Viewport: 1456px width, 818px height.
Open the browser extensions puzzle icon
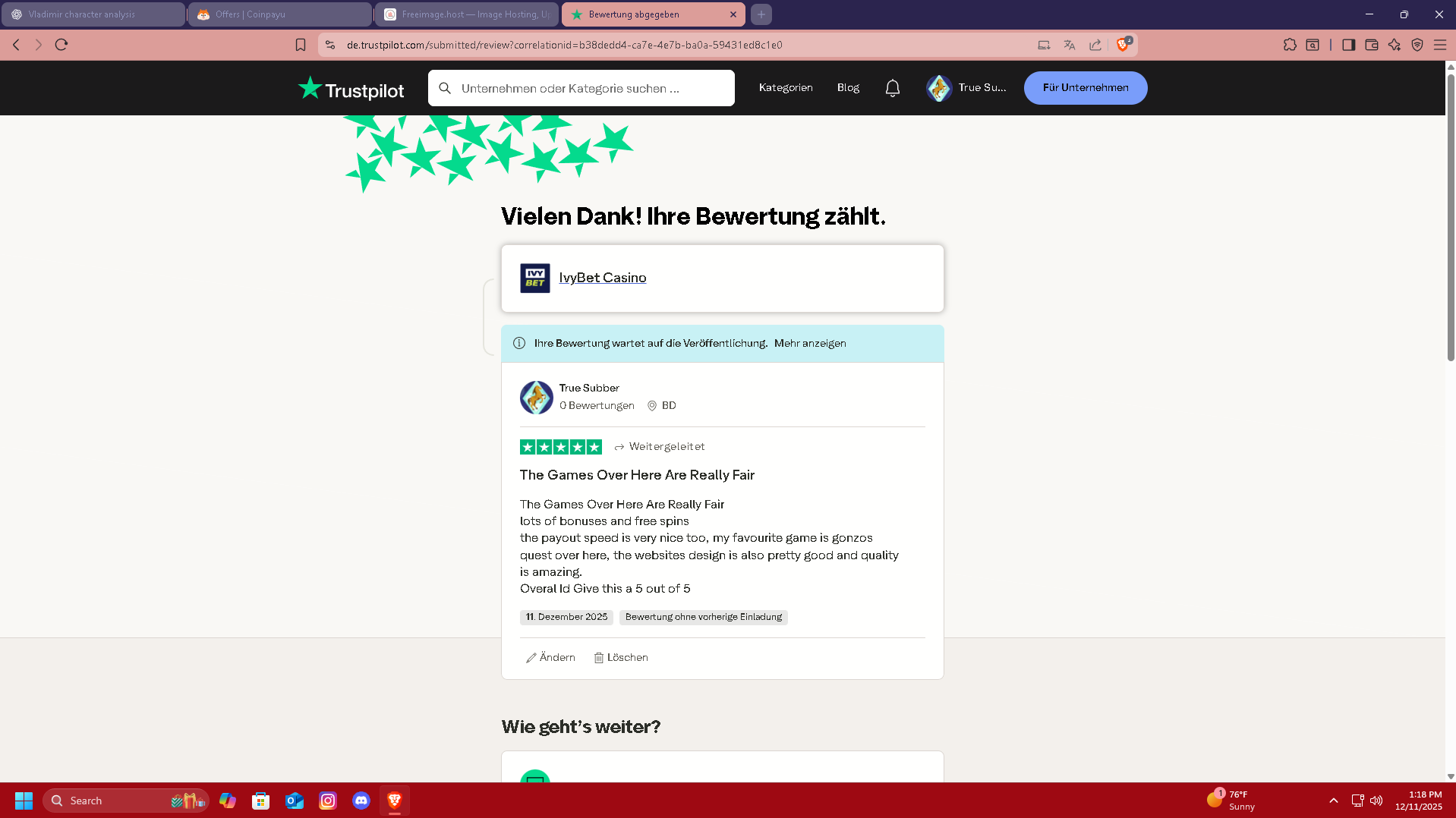pyautogui.click(x=1290, y=45)
